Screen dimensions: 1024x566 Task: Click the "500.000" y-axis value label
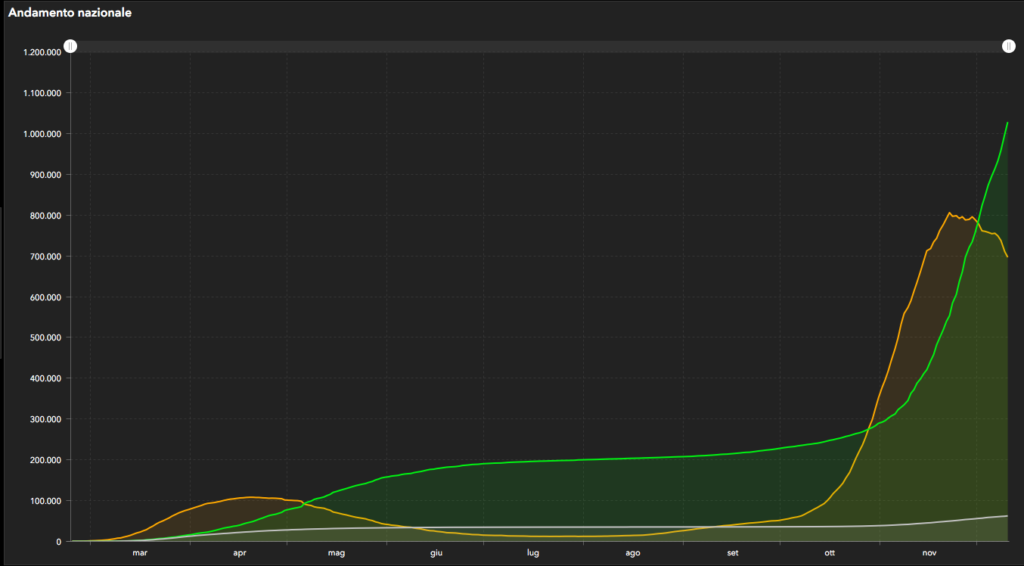click(46, 337)
